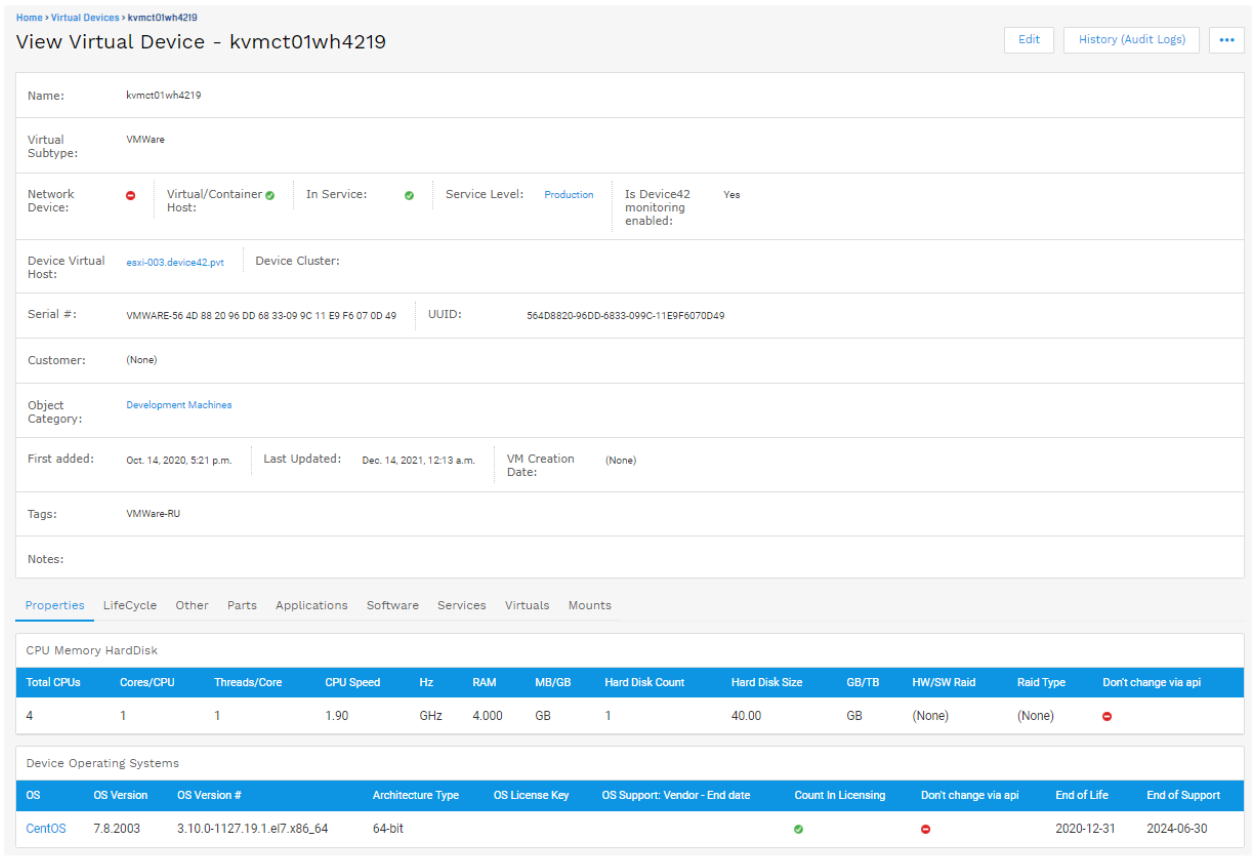Open the CentOS operating system link
1253x860 pixels.
[x=46, y=828]
